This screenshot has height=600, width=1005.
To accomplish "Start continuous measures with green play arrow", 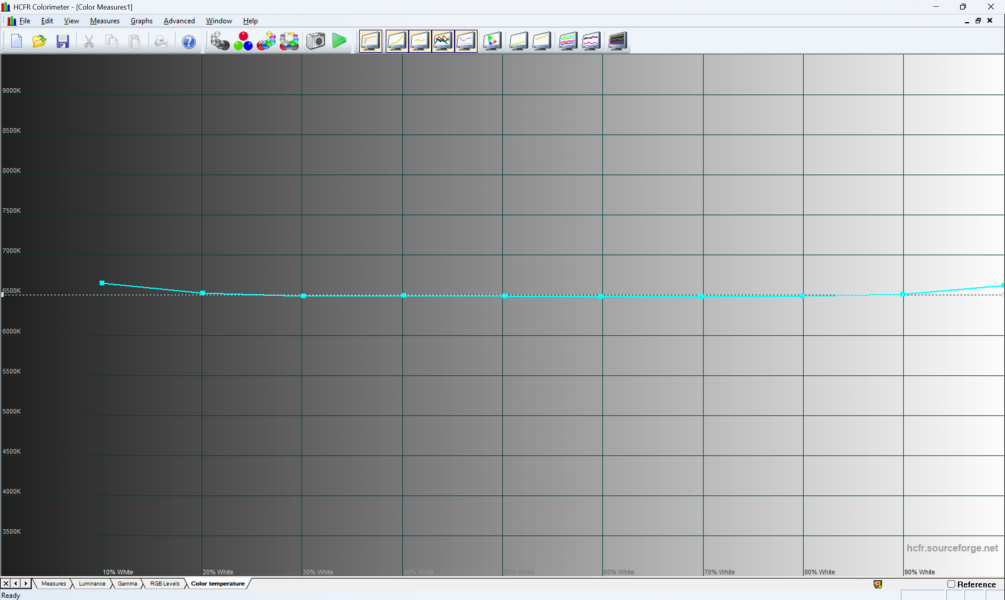I will [x=339, y=41].
